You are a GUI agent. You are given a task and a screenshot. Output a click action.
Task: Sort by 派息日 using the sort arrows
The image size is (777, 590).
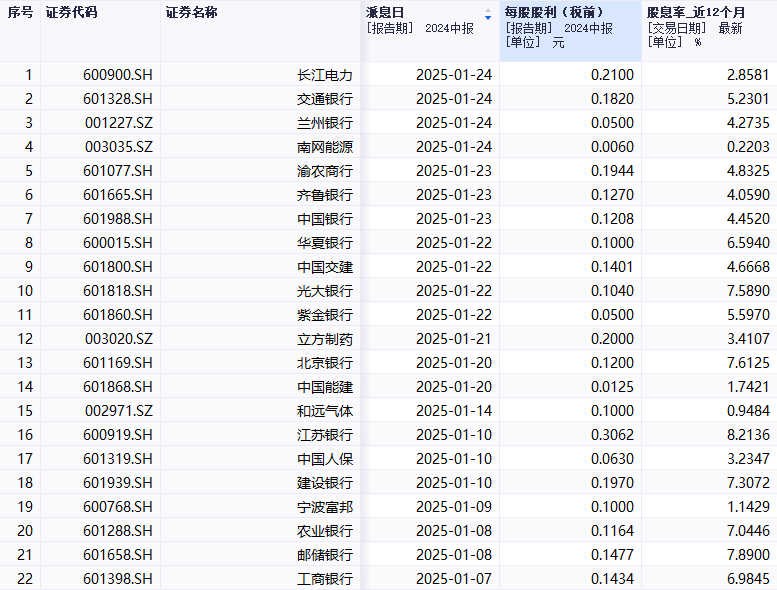[x=488, y=14]
